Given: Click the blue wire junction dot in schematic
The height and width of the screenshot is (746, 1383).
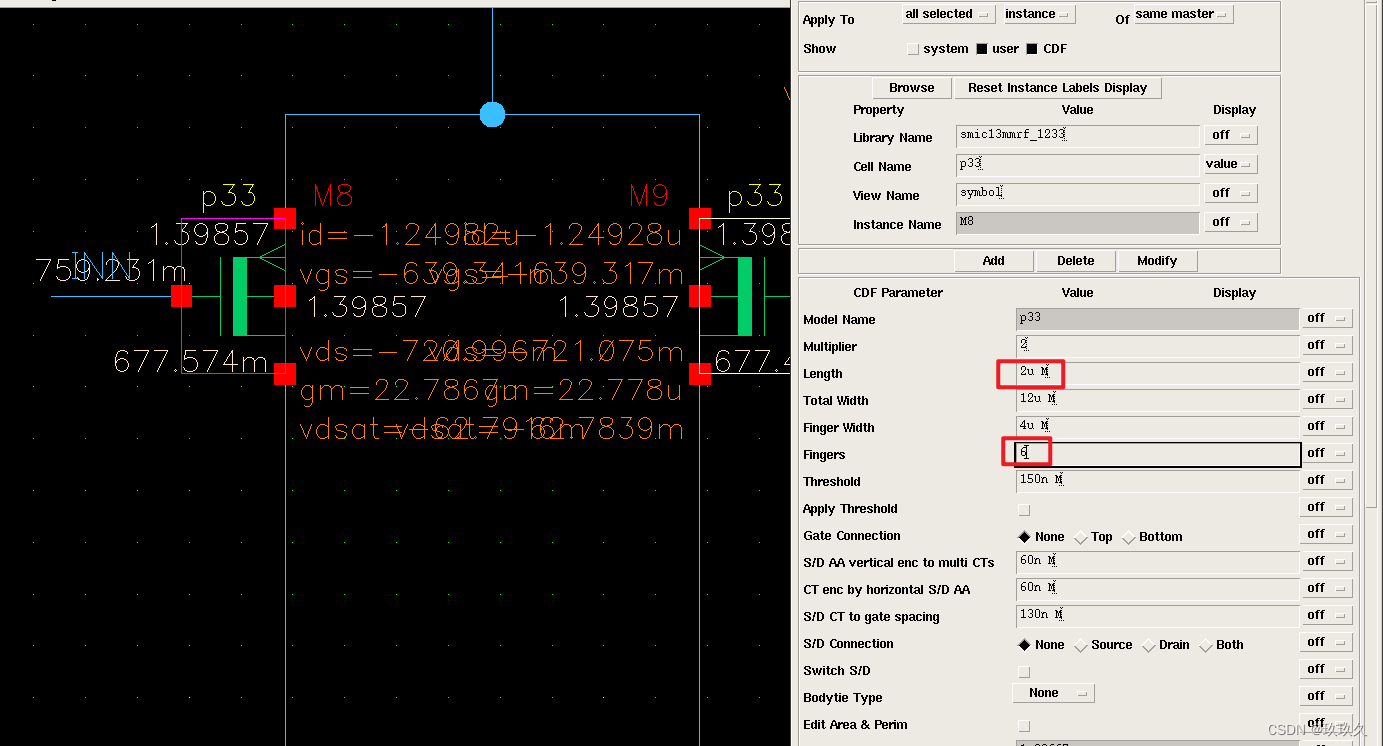Looking at the screenshot, I should [x=492, y=114].
